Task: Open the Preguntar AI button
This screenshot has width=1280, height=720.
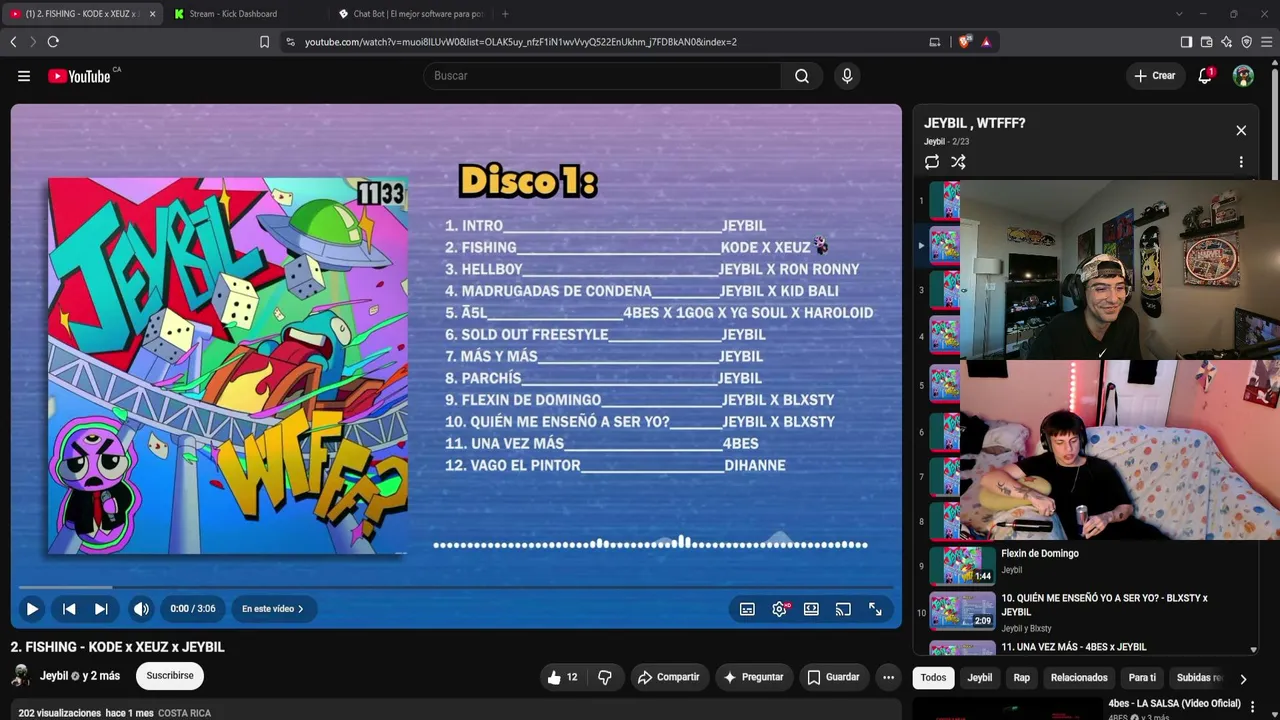Action: pyautogui.click(x=754, y=677)
